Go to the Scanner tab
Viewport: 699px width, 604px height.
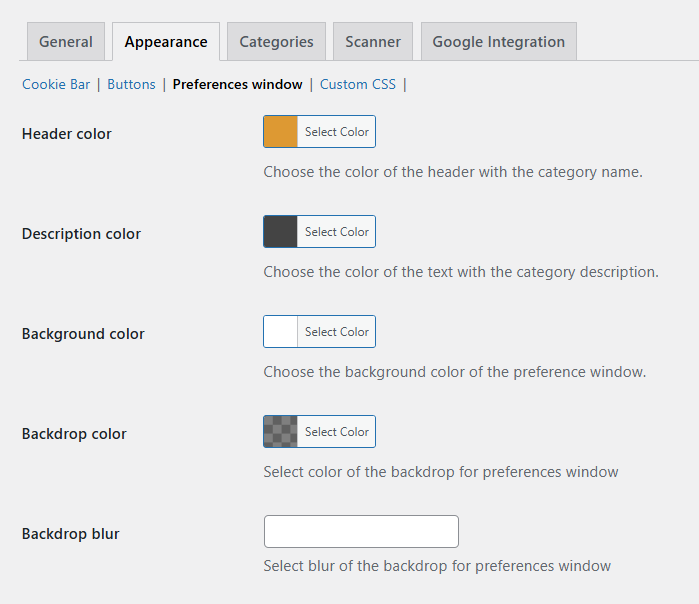tap(373, 42)
